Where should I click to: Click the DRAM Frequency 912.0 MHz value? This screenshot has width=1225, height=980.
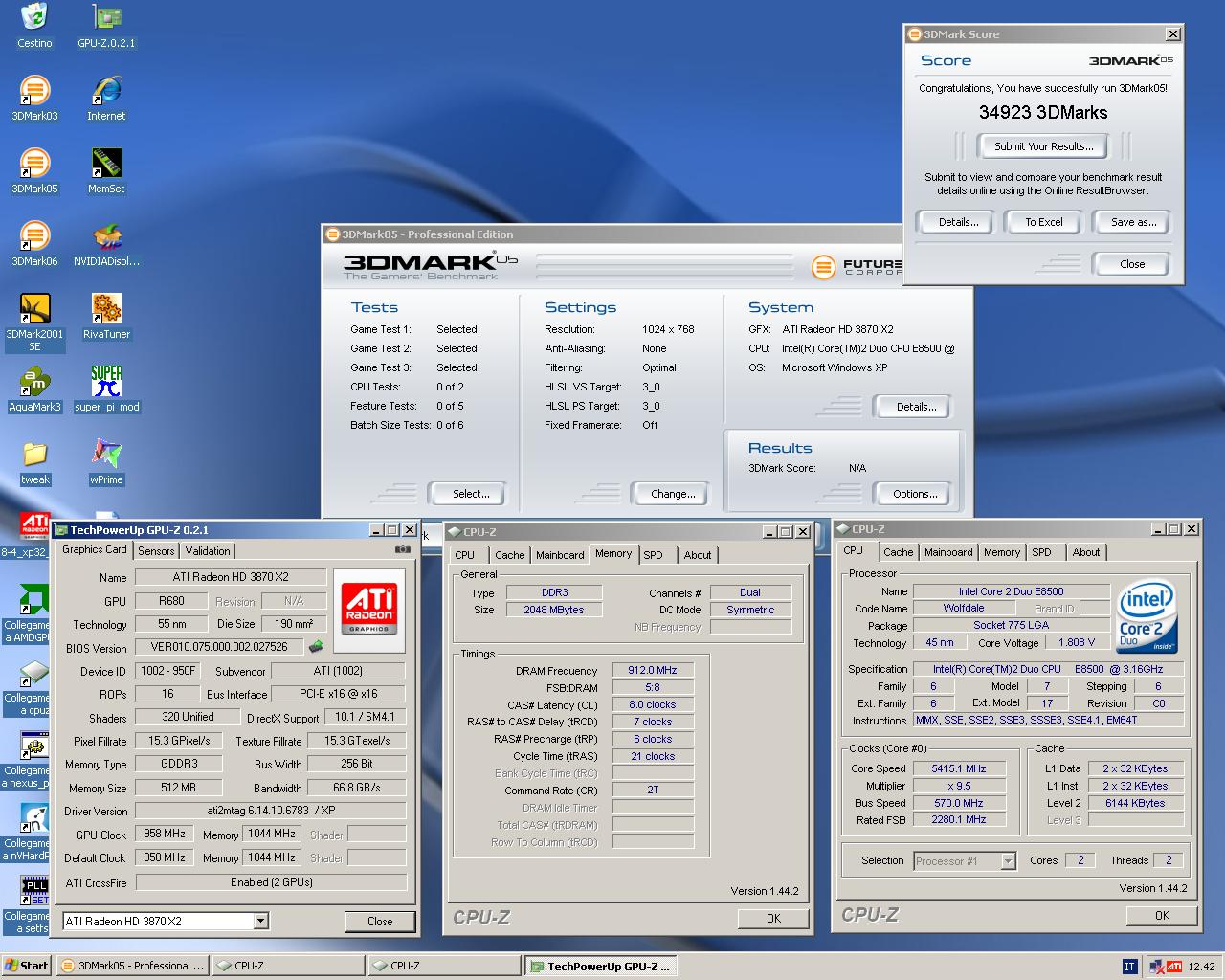(653, 670)
